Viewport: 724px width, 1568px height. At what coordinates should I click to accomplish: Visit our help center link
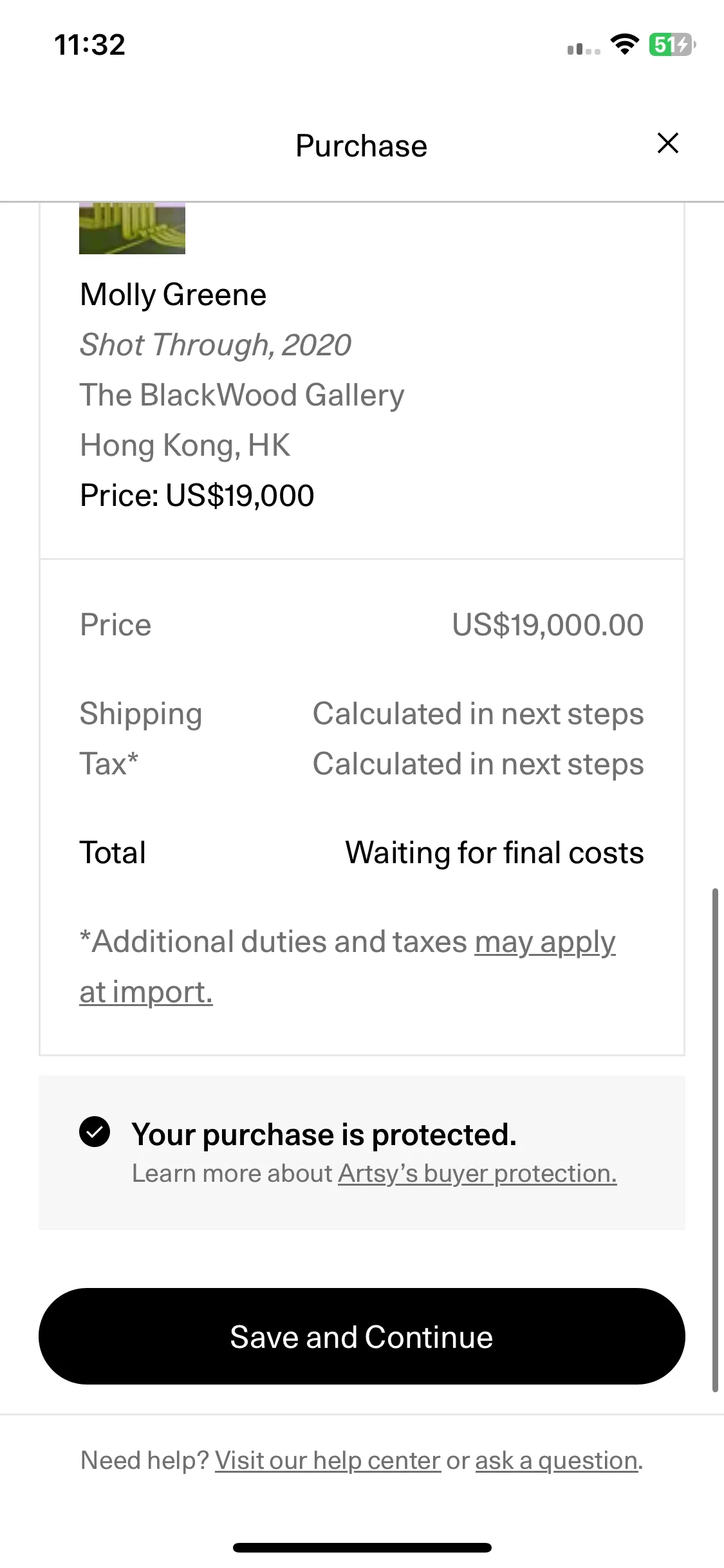[x=328, y=1461]
